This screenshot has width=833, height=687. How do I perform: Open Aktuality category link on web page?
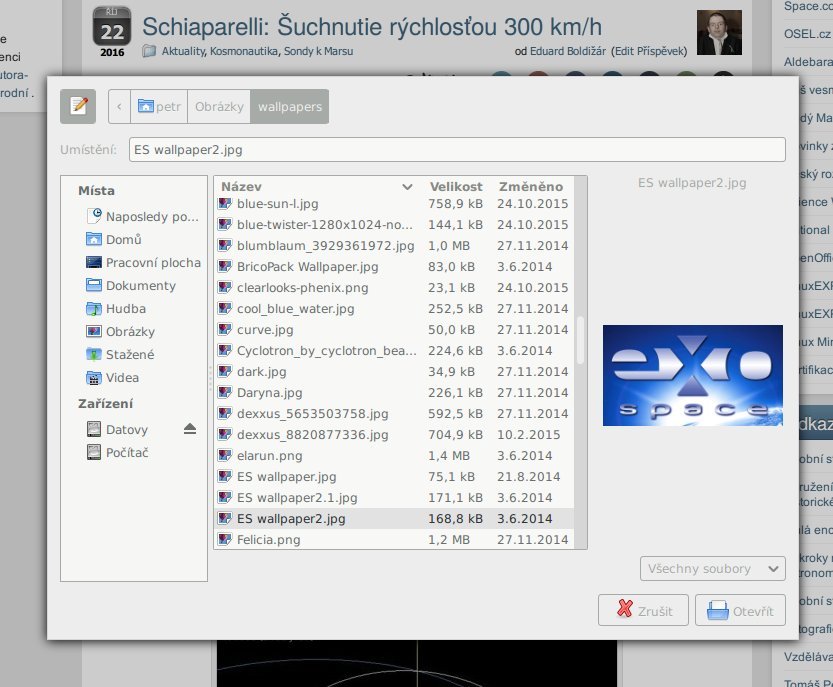[183, 52]
